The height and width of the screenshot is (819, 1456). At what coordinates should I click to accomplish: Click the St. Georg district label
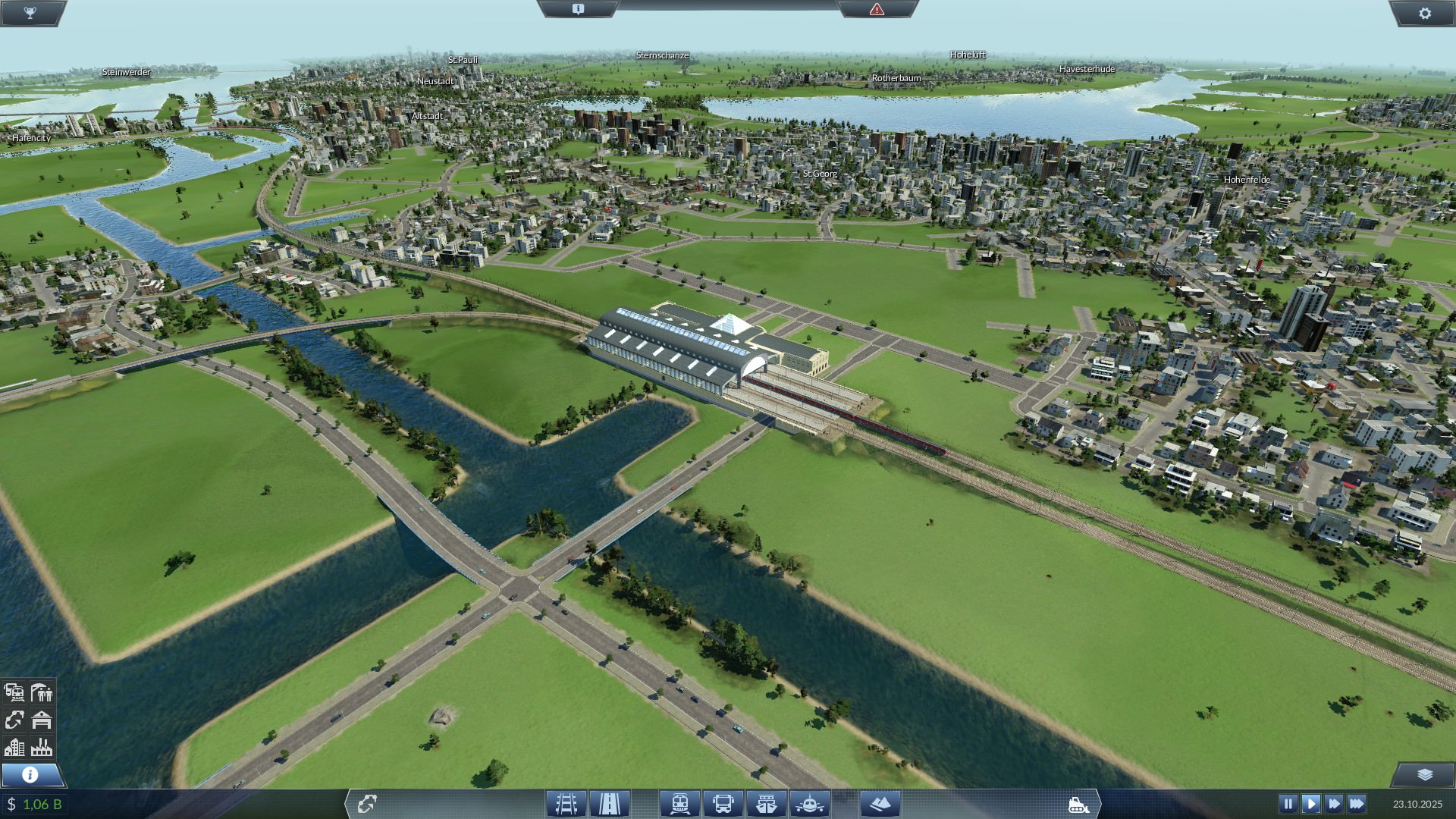820,174
